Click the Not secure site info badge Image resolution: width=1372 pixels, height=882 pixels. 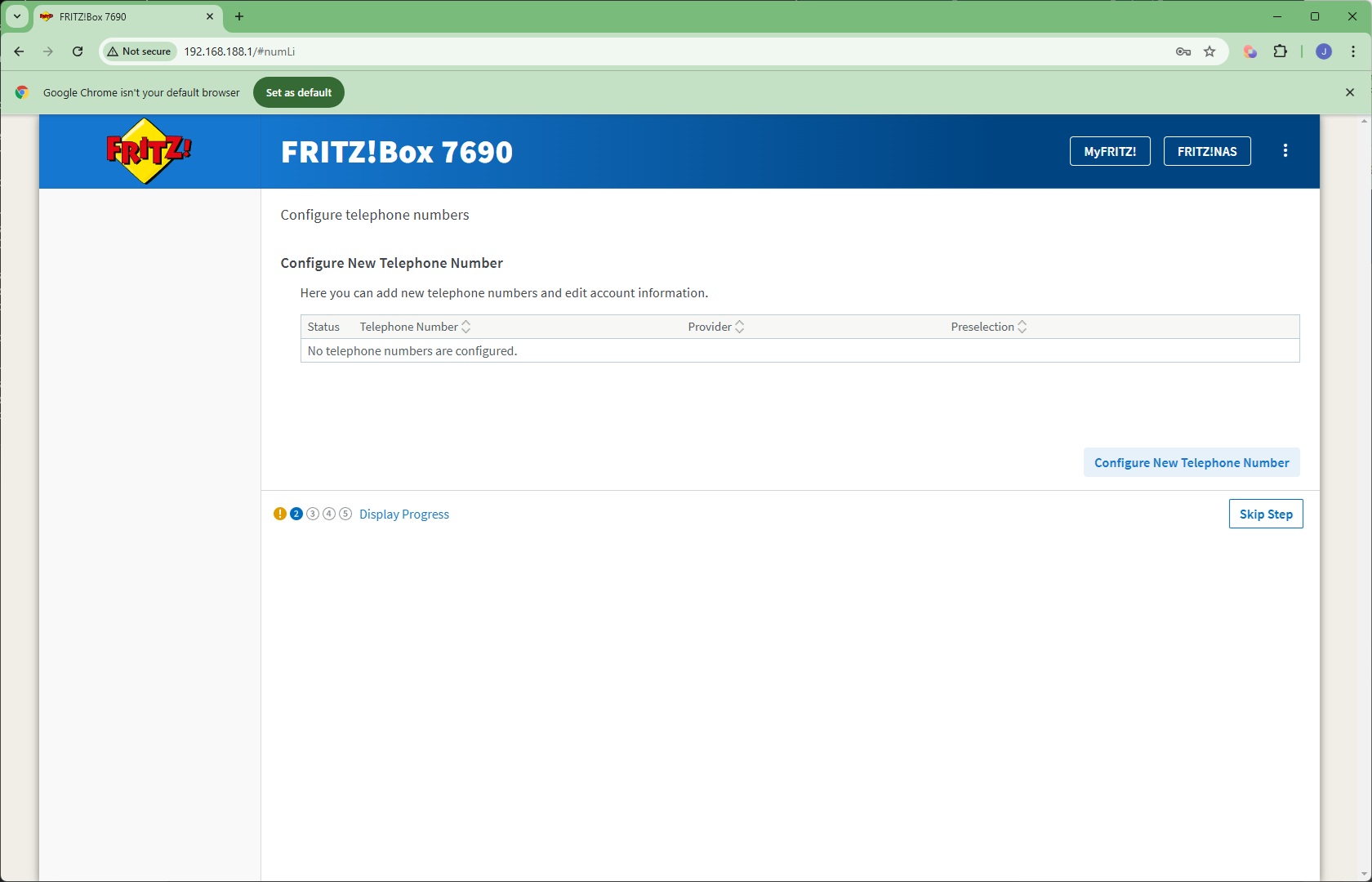coord(139,51)
